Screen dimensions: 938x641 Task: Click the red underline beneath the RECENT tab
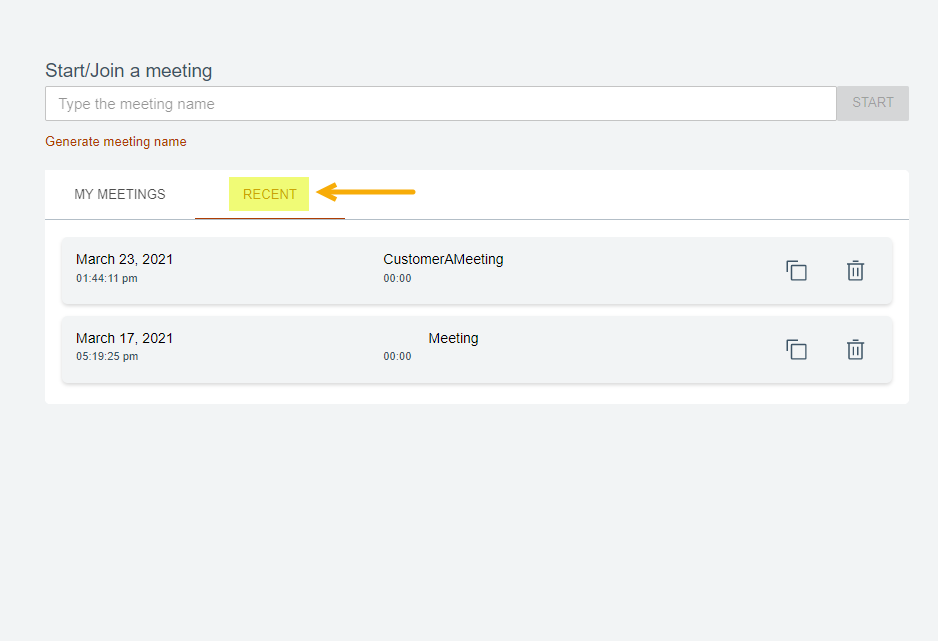click(x=270, y=218)
